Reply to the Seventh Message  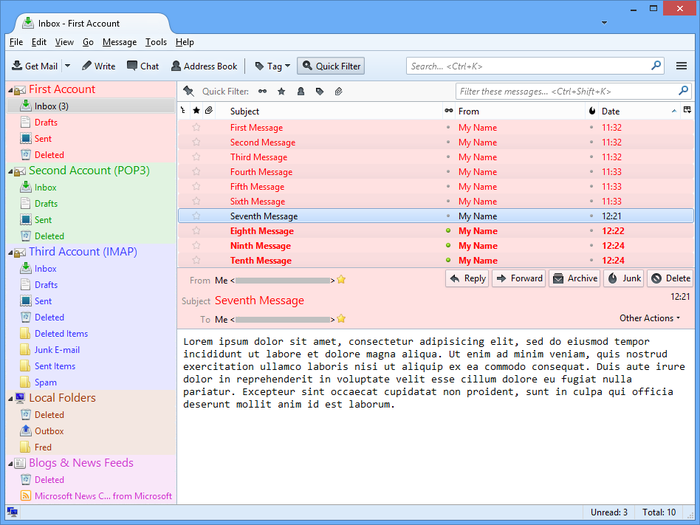[x=467, y=278]
